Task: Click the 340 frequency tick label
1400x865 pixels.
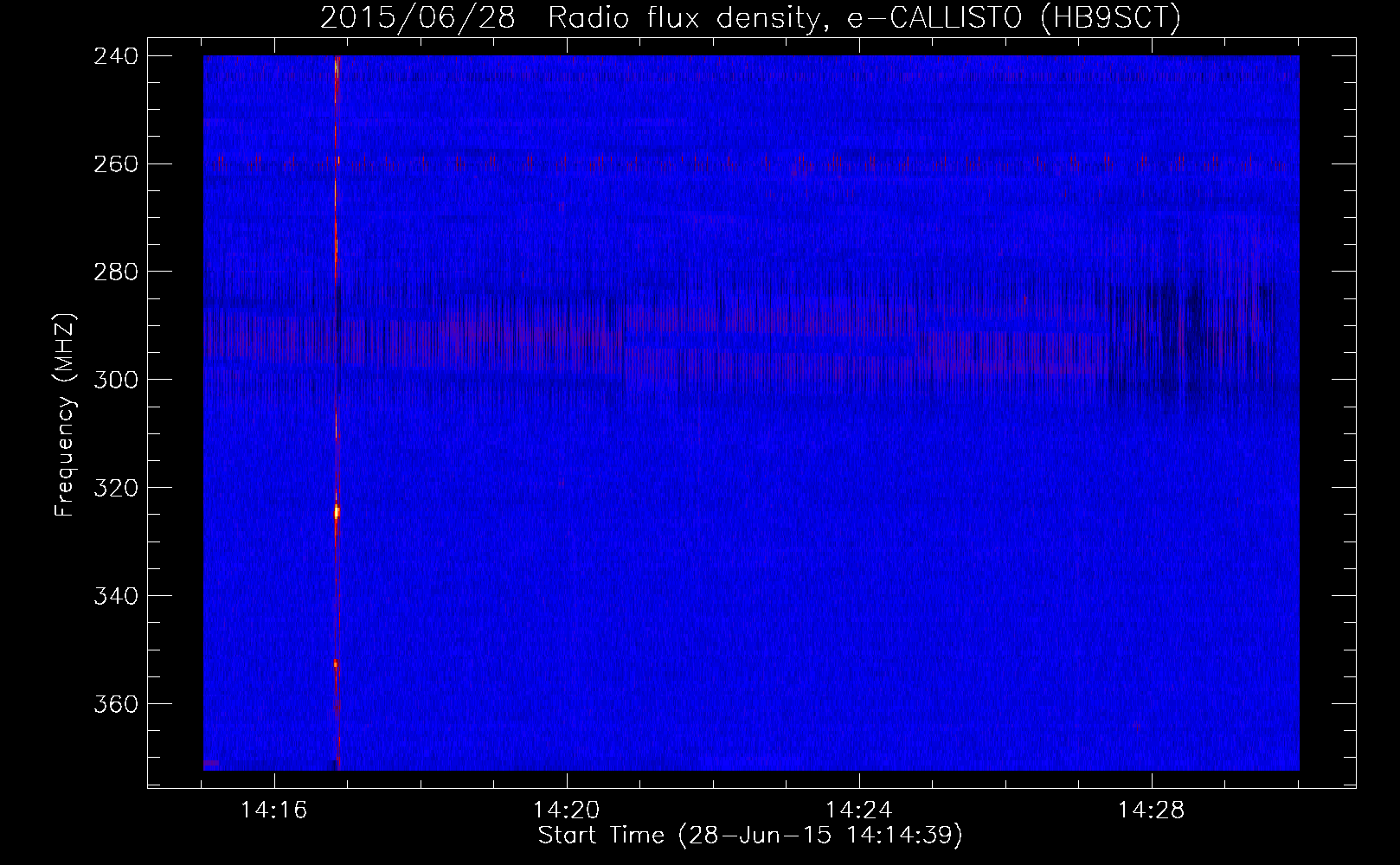Action: [x=116, y=597]
